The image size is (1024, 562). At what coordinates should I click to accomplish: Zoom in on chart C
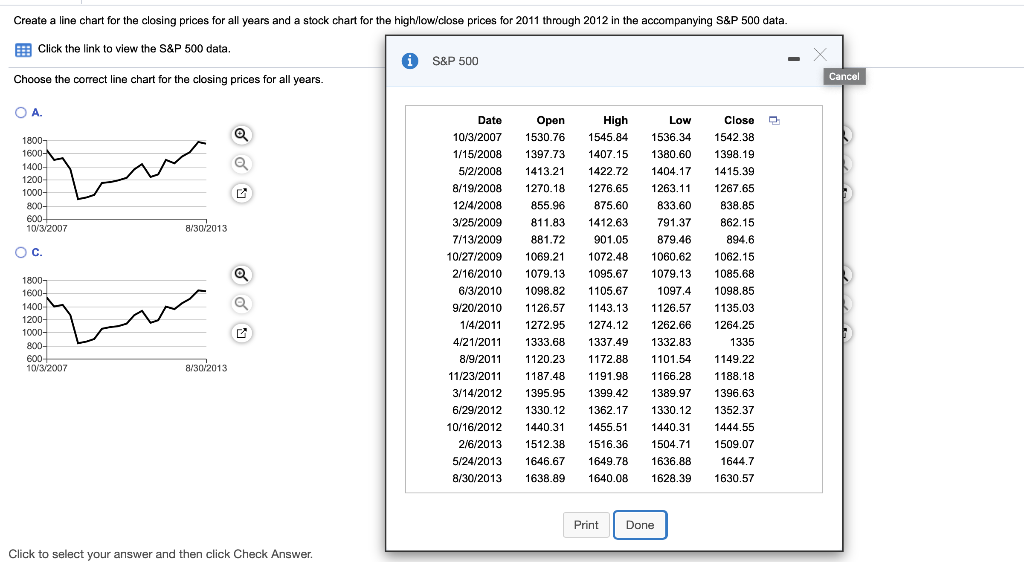tap(242, 275)
